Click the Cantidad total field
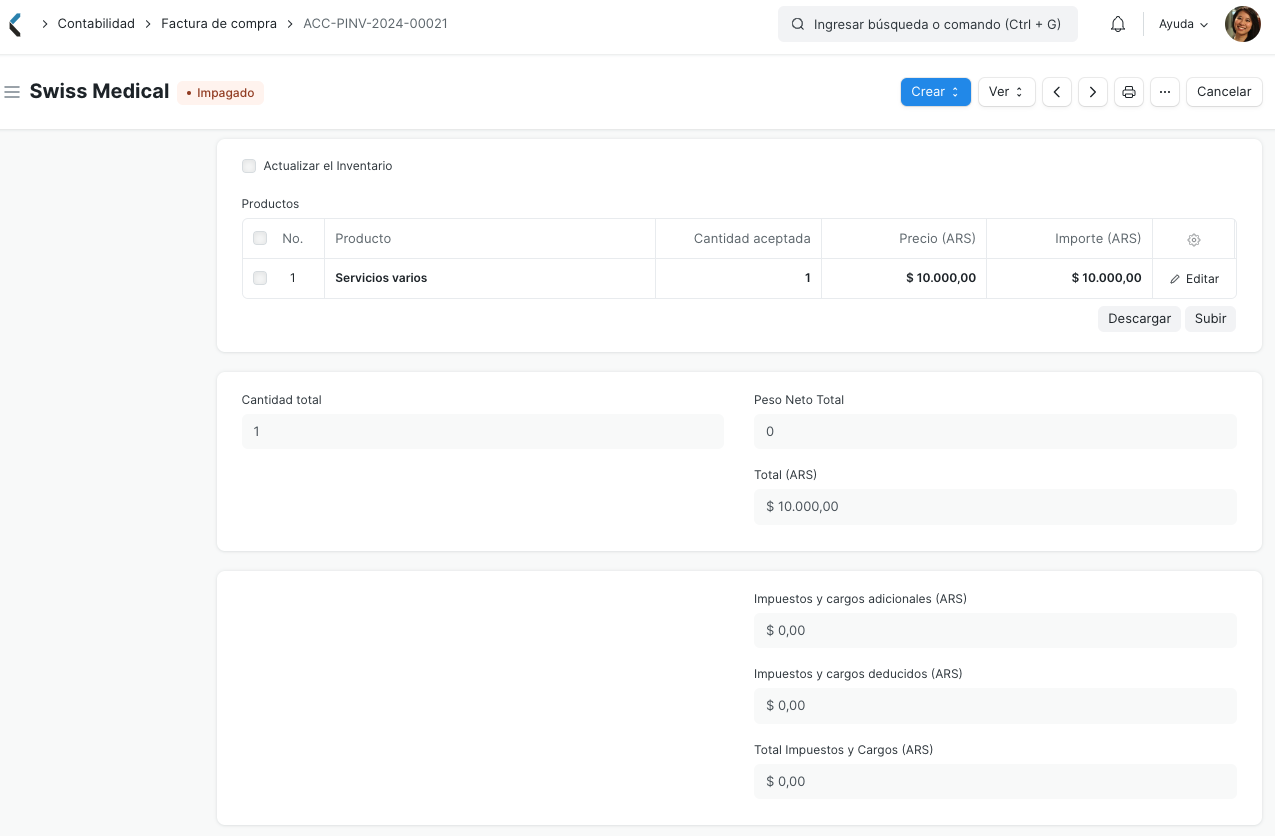This screenshot has width=1275, height=836. click(482, 432)
